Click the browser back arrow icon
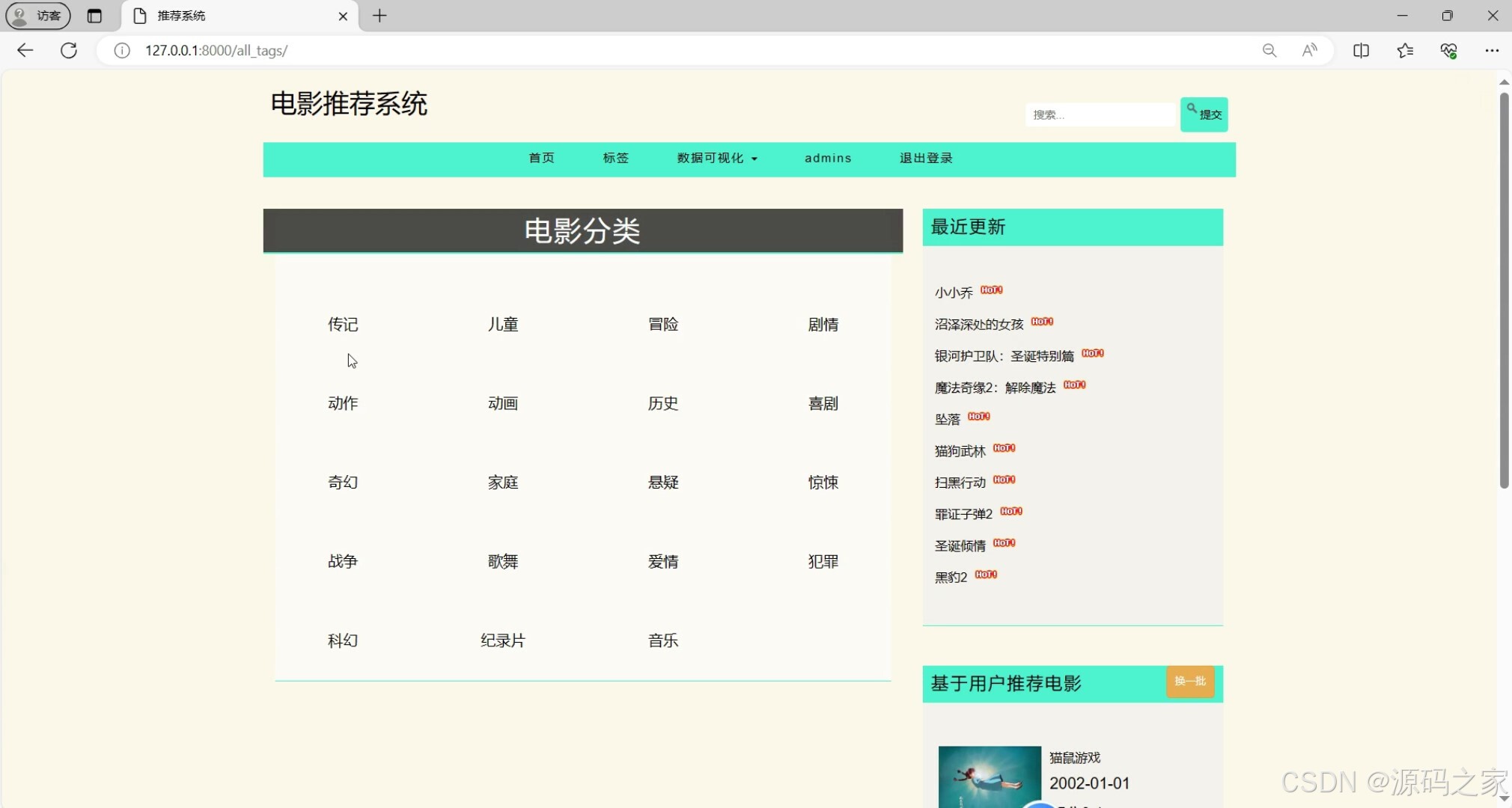The width and height of the screenshot is (1512, 808). [25, 50]
